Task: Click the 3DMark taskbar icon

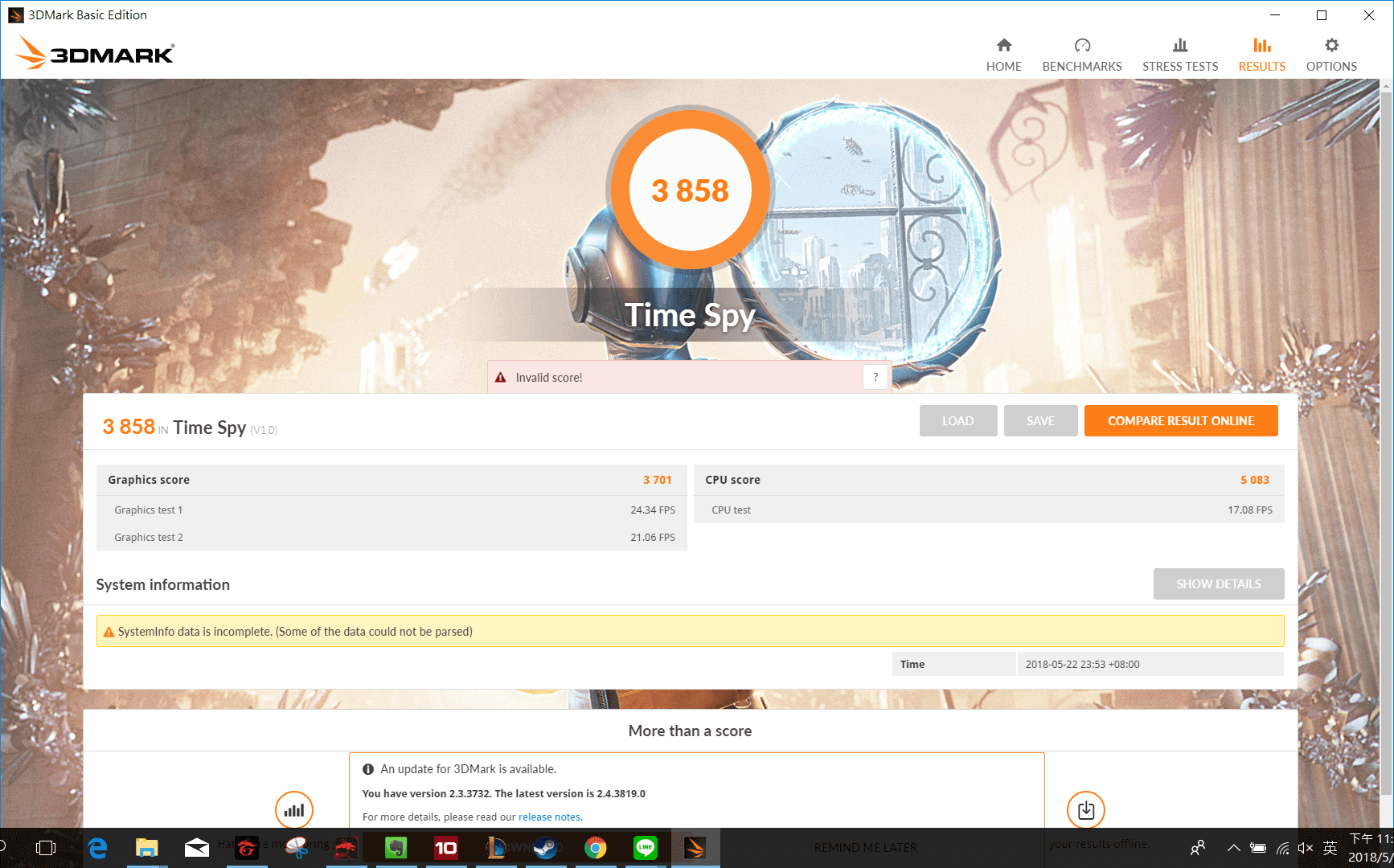Action: pos(695,848)
